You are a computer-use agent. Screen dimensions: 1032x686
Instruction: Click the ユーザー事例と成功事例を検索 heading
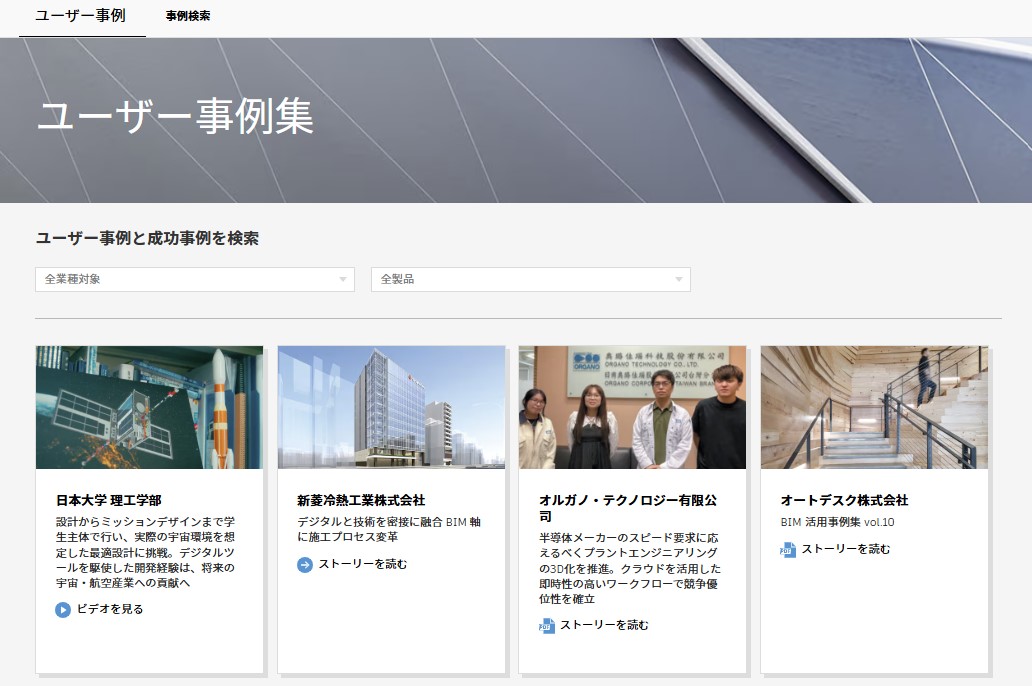point(147,238)
